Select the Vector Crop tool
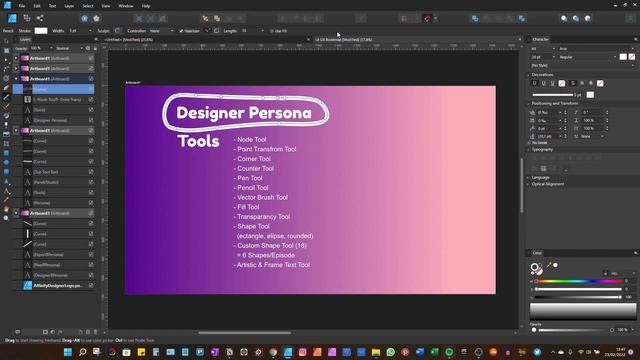 (6, 144)
